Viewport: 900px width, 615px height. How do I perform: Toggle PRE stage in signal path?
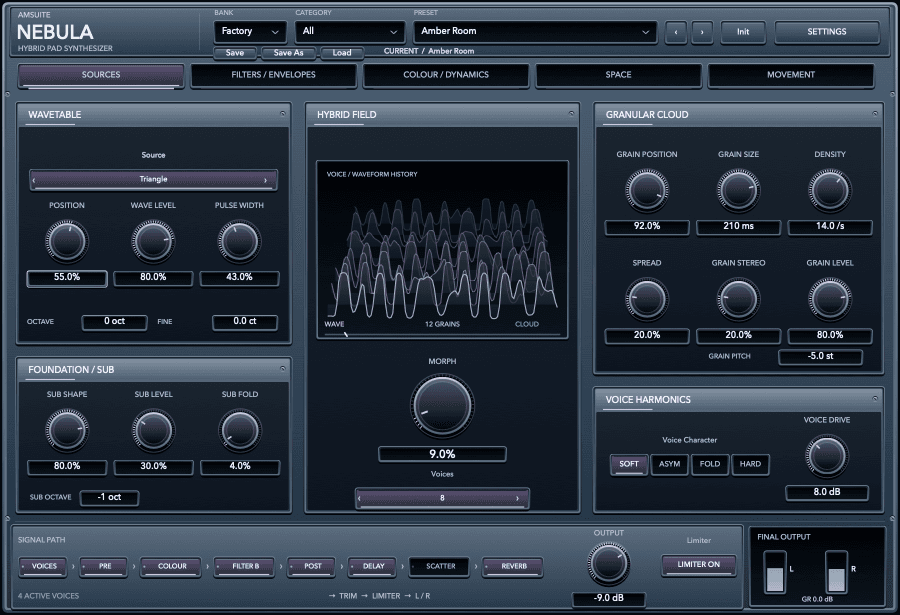click(103, 566)
